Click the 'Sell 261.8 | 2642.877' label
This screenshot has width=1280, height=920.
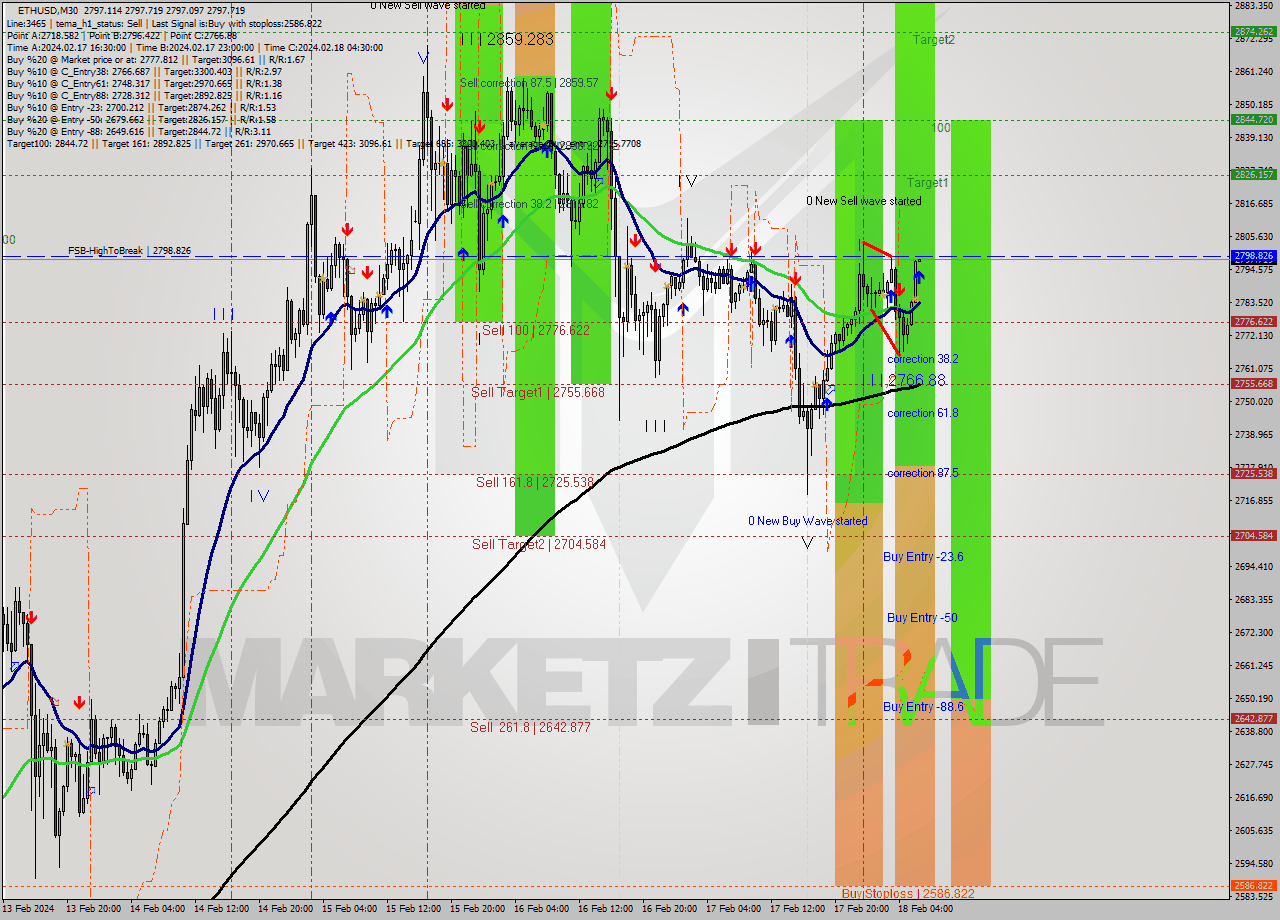point(531,727)
